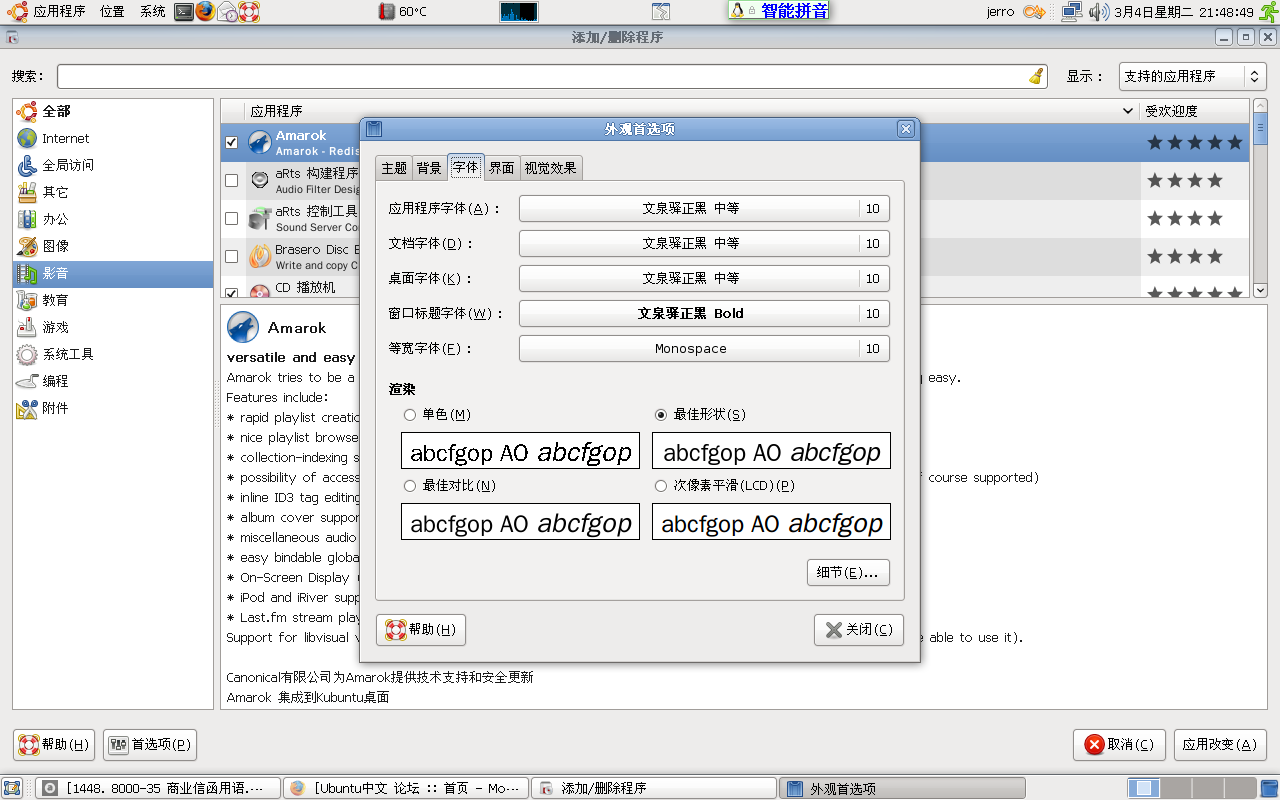Viewport: 1280px width, 800px height.
Task: Switch to the 主题 tab
Action: [x=394, y=168]
